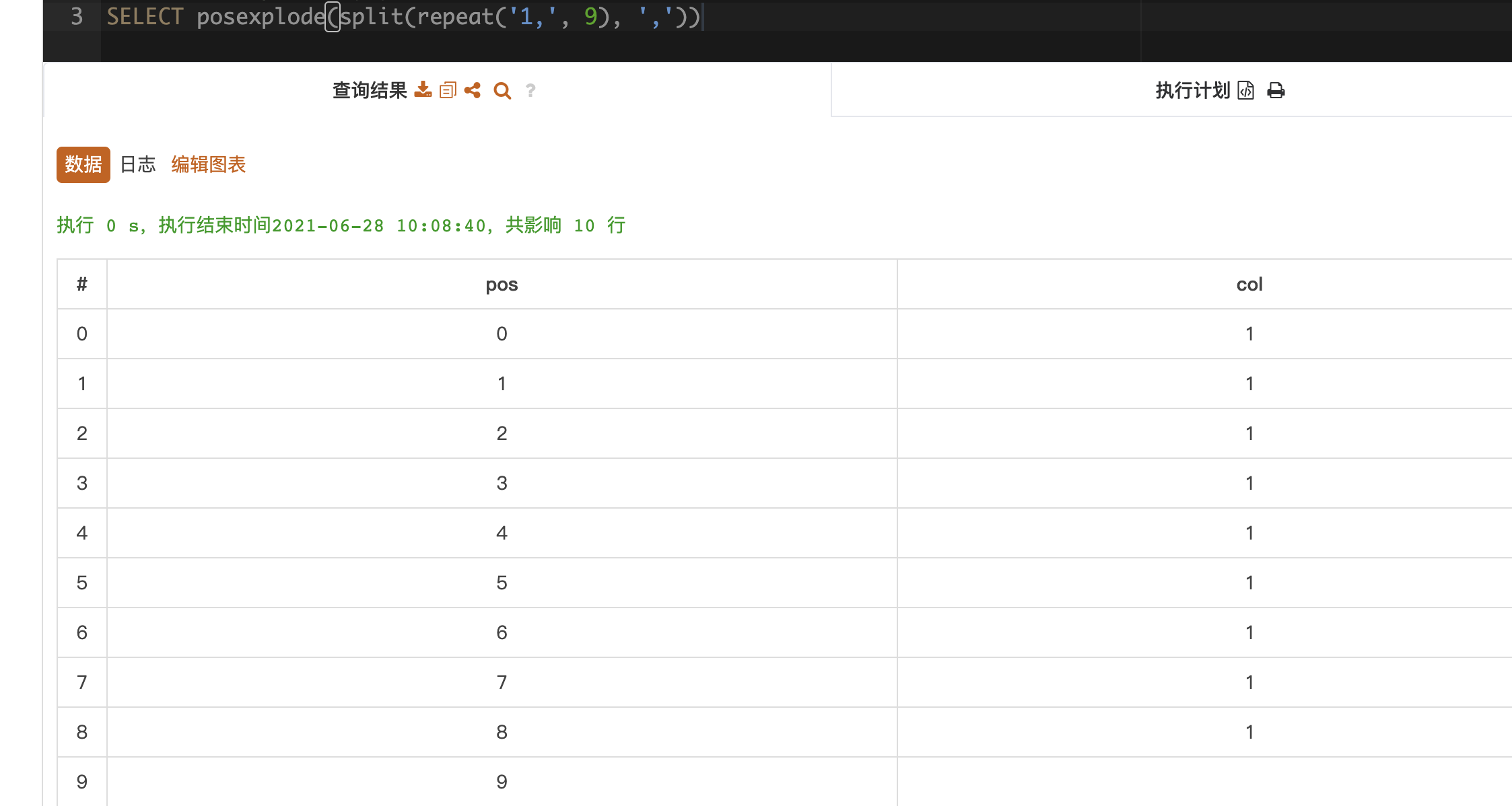
Task: Copy the query results
Action: point(448,90)
